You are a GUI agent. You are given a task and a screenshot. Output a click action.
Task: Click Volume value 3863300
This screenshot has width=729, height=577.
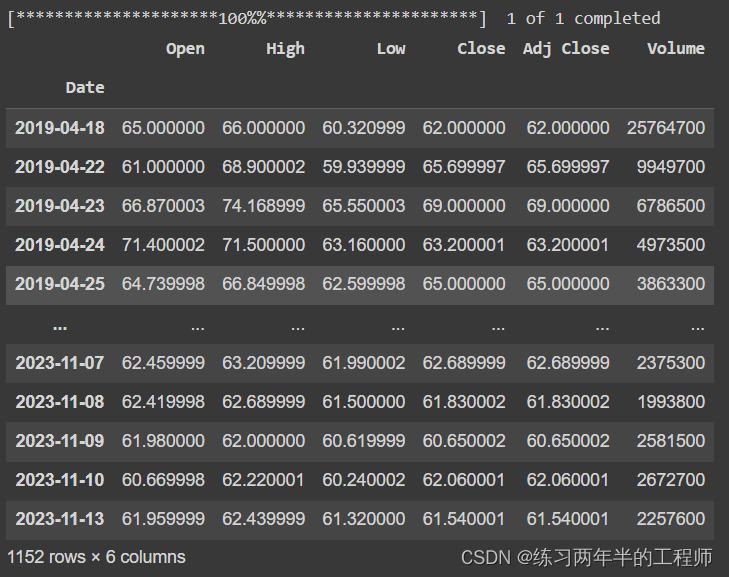click(x=671, y=284)
